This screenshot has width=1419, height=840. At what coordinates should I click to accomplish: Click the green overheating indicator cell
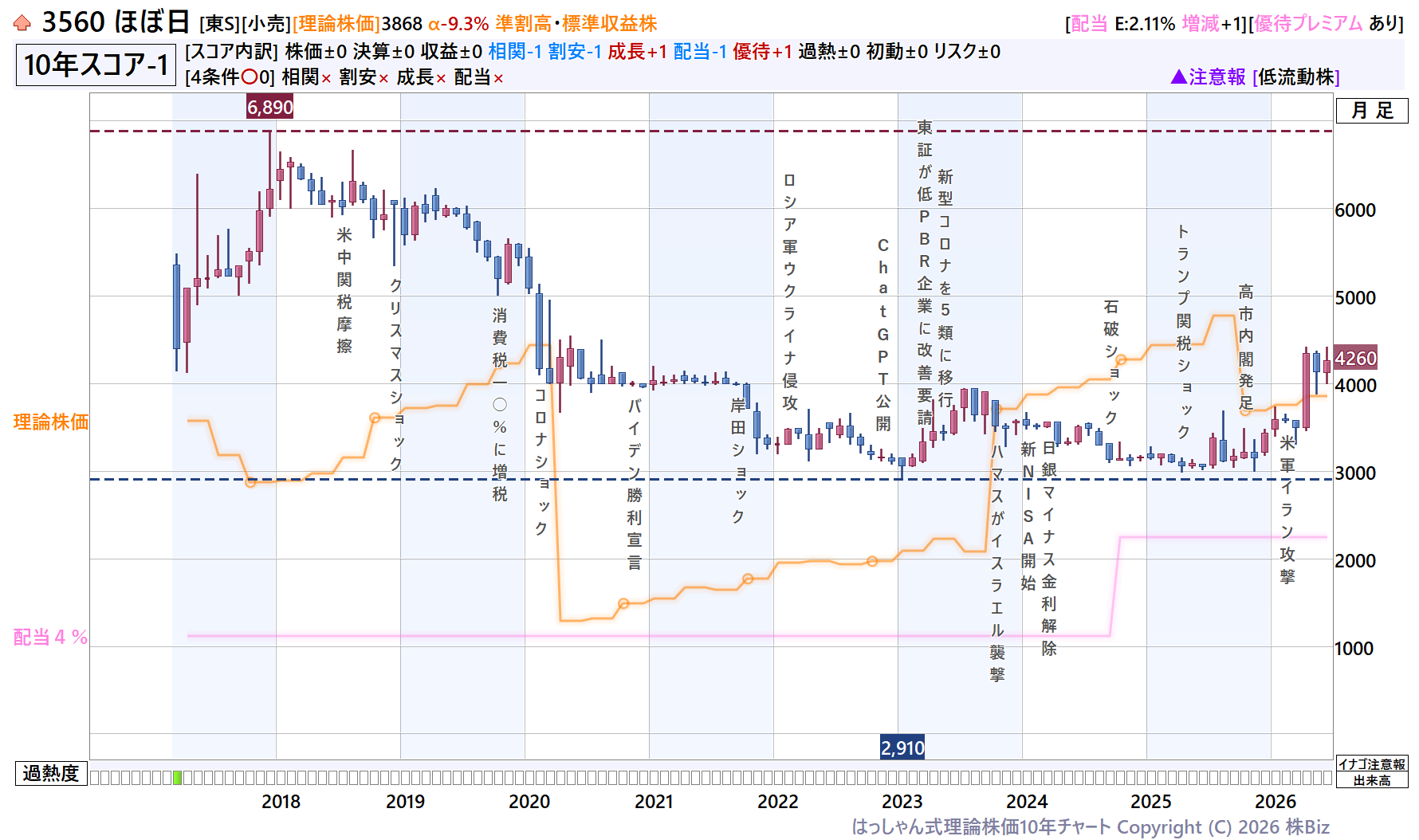point(178,777)
